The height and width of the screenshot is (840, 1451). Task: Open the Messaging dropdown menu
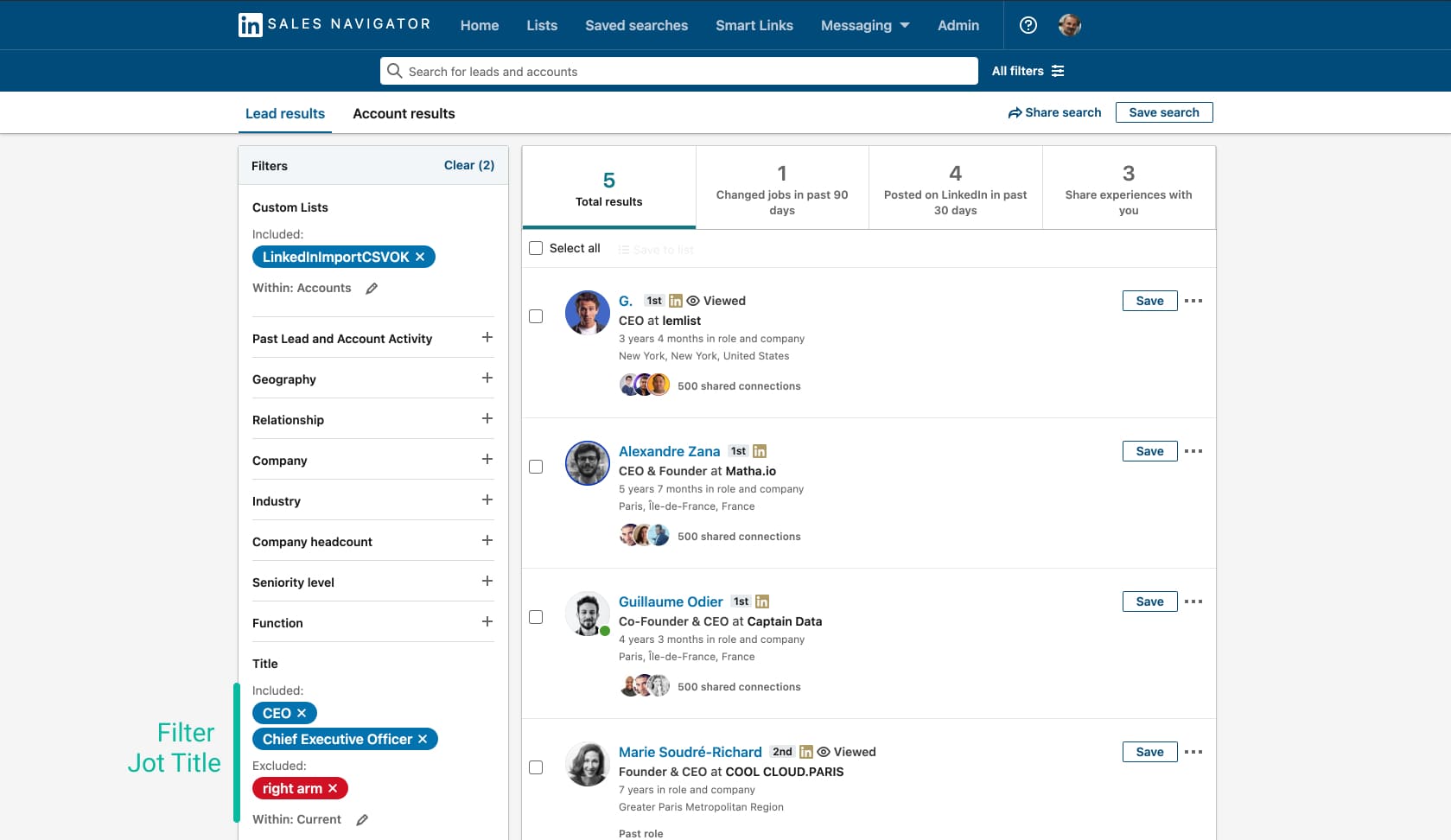click(x=865, y=25)
